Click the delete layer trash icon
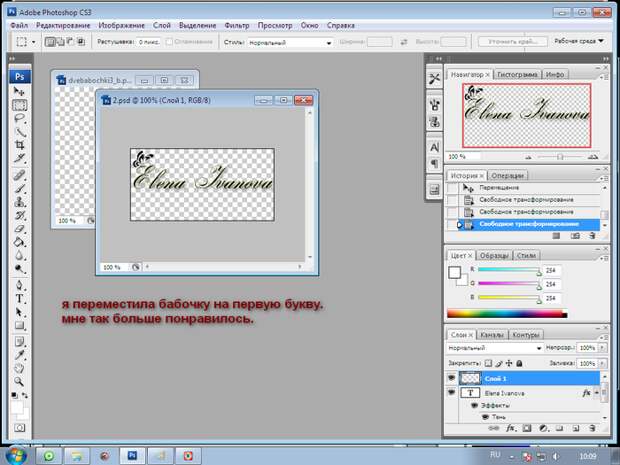 pos(592,428)
